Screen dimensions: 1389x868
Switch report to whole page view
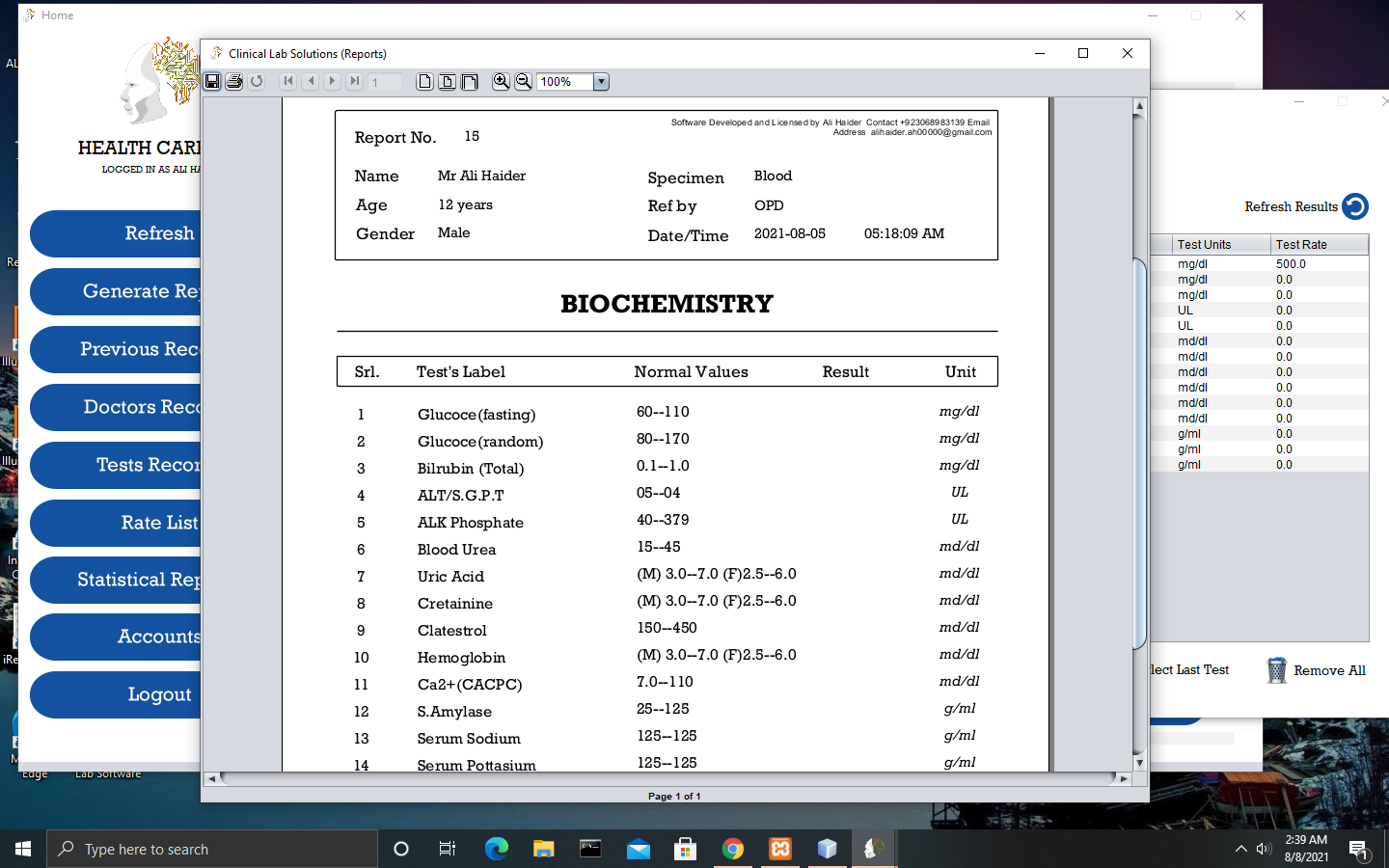[x=424, y=81]
